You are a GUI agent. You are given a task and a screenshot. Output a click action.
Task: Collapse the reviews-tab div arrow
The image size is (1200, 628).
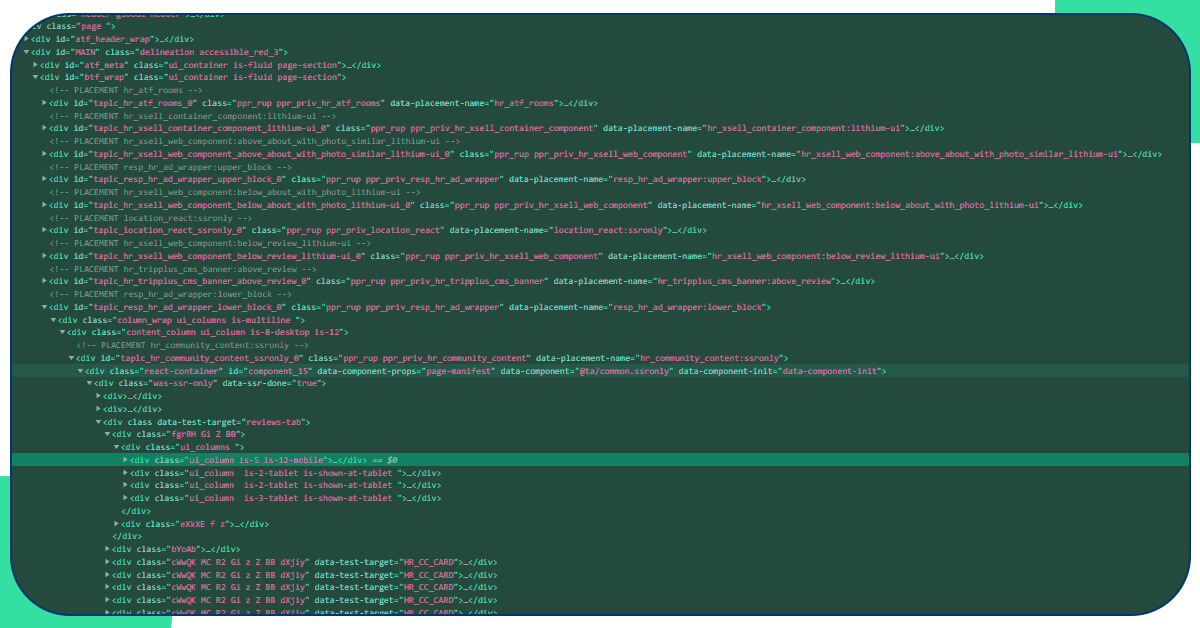(99, 422)
